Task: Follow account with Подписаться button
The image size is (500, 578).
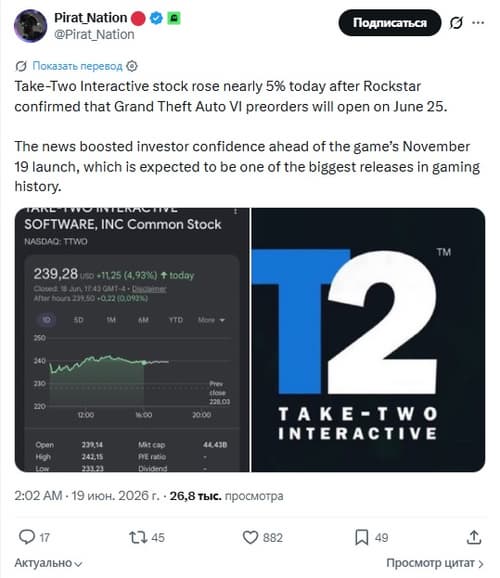Action: tap(390, 23)
